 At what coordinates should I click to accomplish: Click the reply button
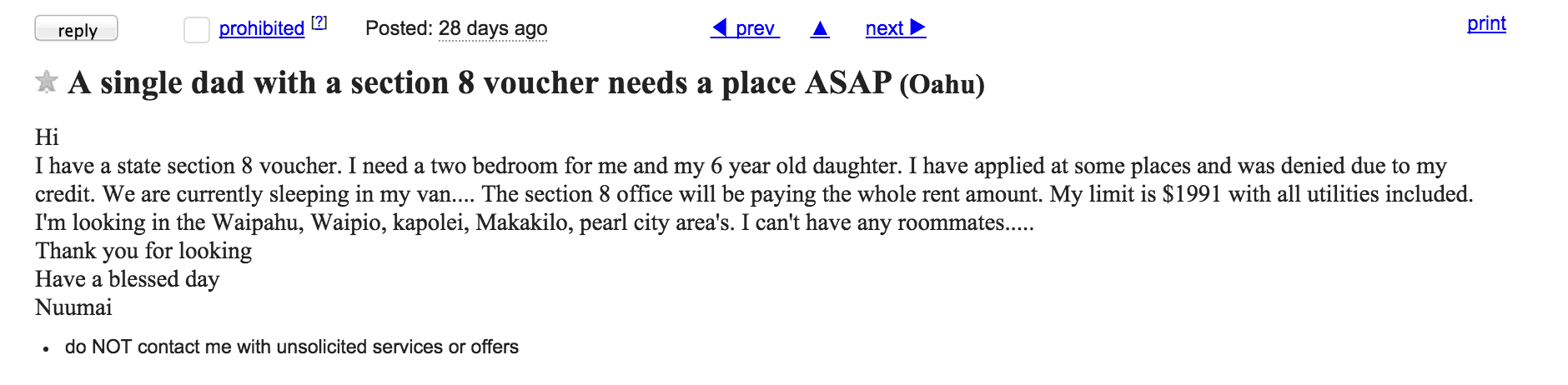76,29
